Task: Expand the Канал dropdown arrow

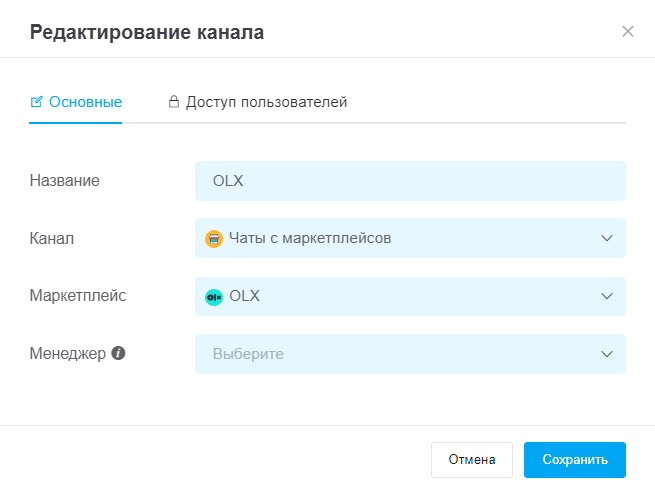Action: (606, 238)
